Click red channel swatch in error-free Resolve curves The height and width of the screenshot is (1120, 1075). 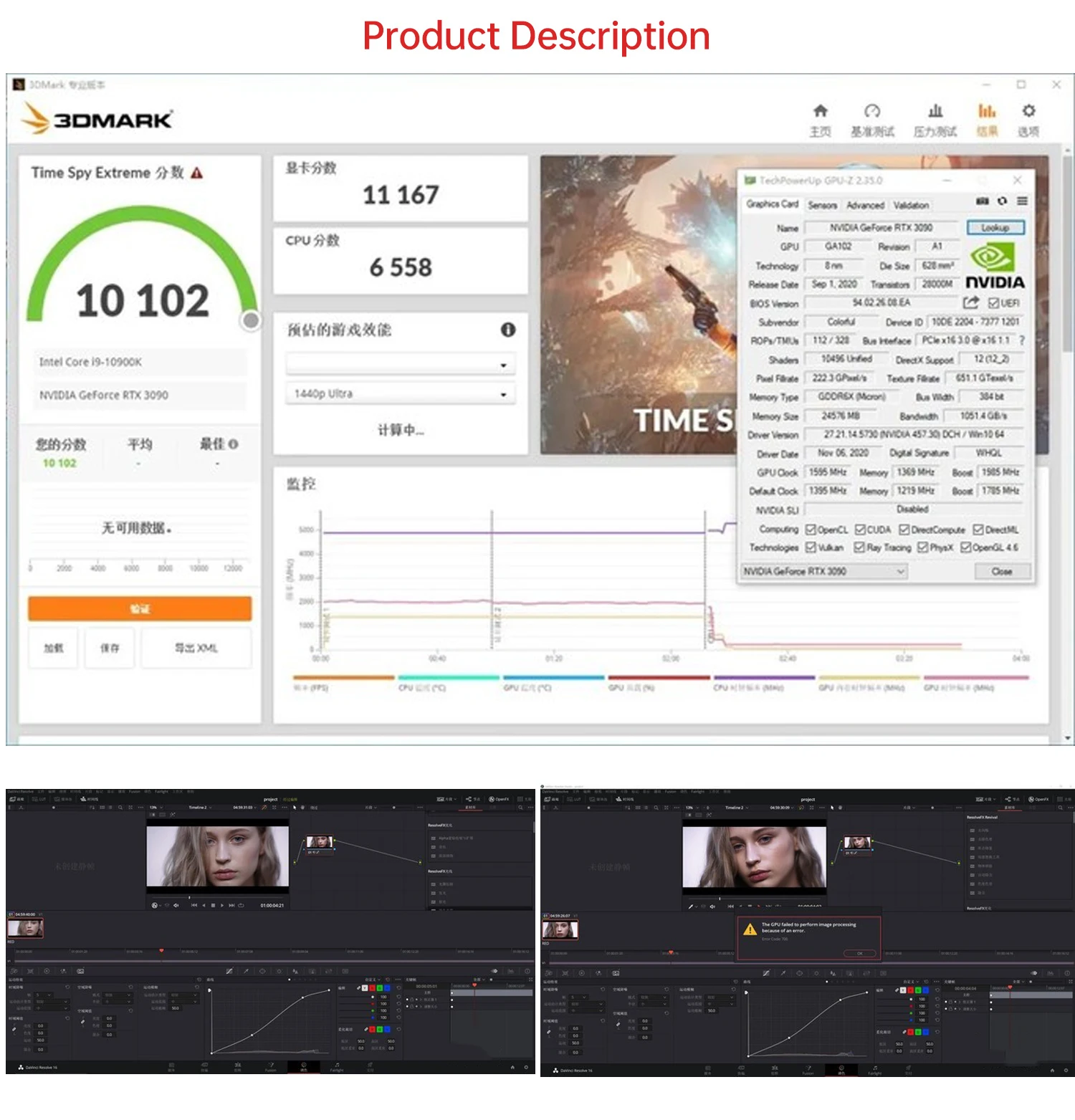click(x=372, y=988)
